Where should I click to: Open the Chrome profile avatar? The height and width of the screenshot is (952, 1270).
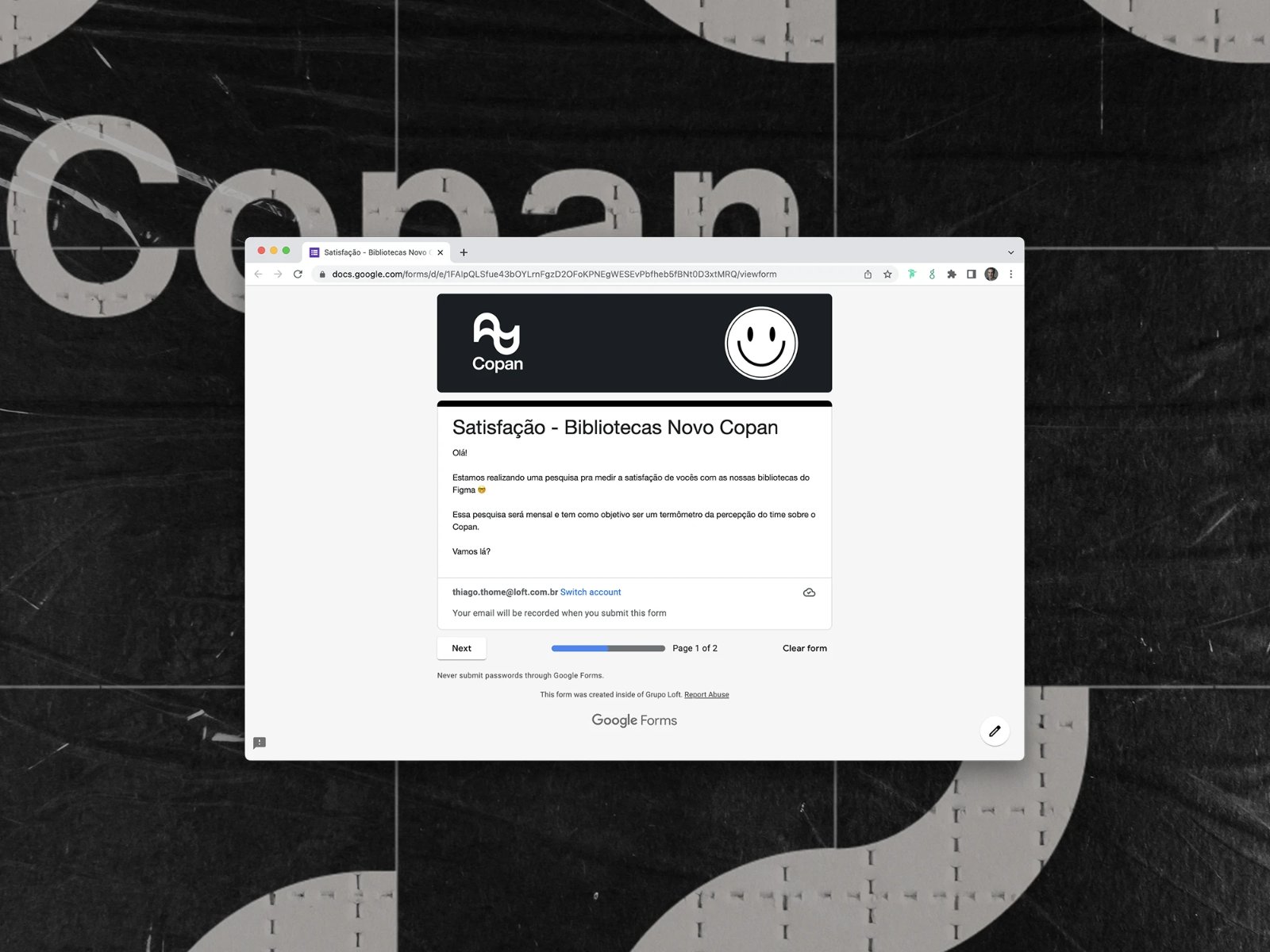[x=991, y=274]
